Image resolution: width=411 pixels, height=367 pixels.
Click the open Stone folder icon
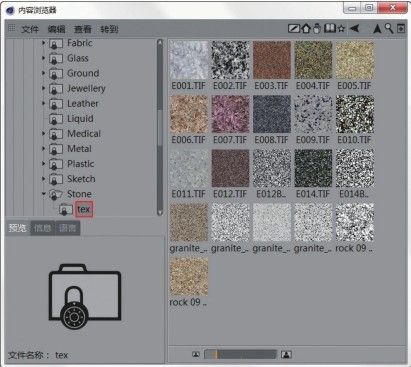click(56, 195)
